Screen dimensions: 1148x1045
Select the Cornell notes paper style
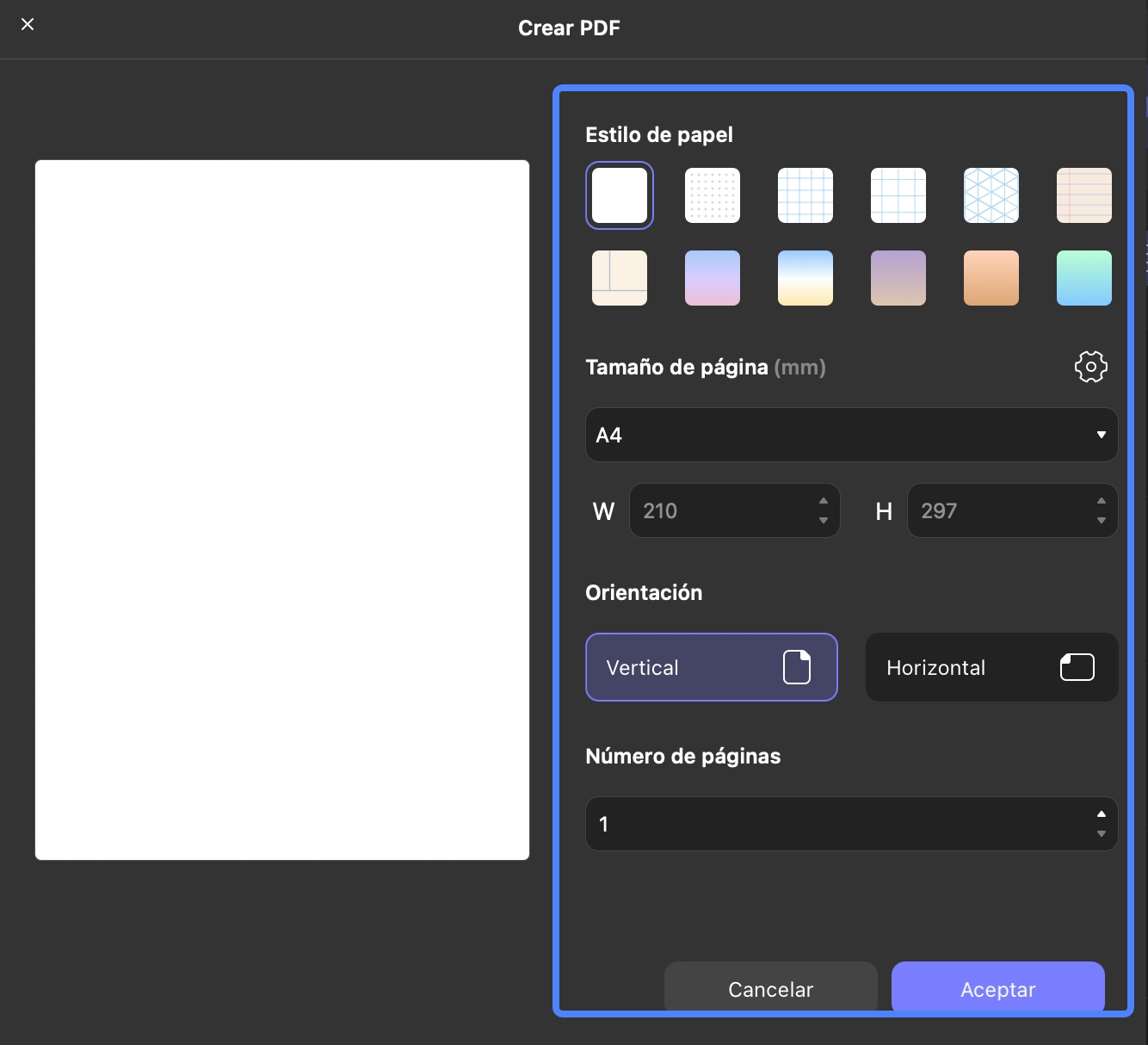[620, 278]
